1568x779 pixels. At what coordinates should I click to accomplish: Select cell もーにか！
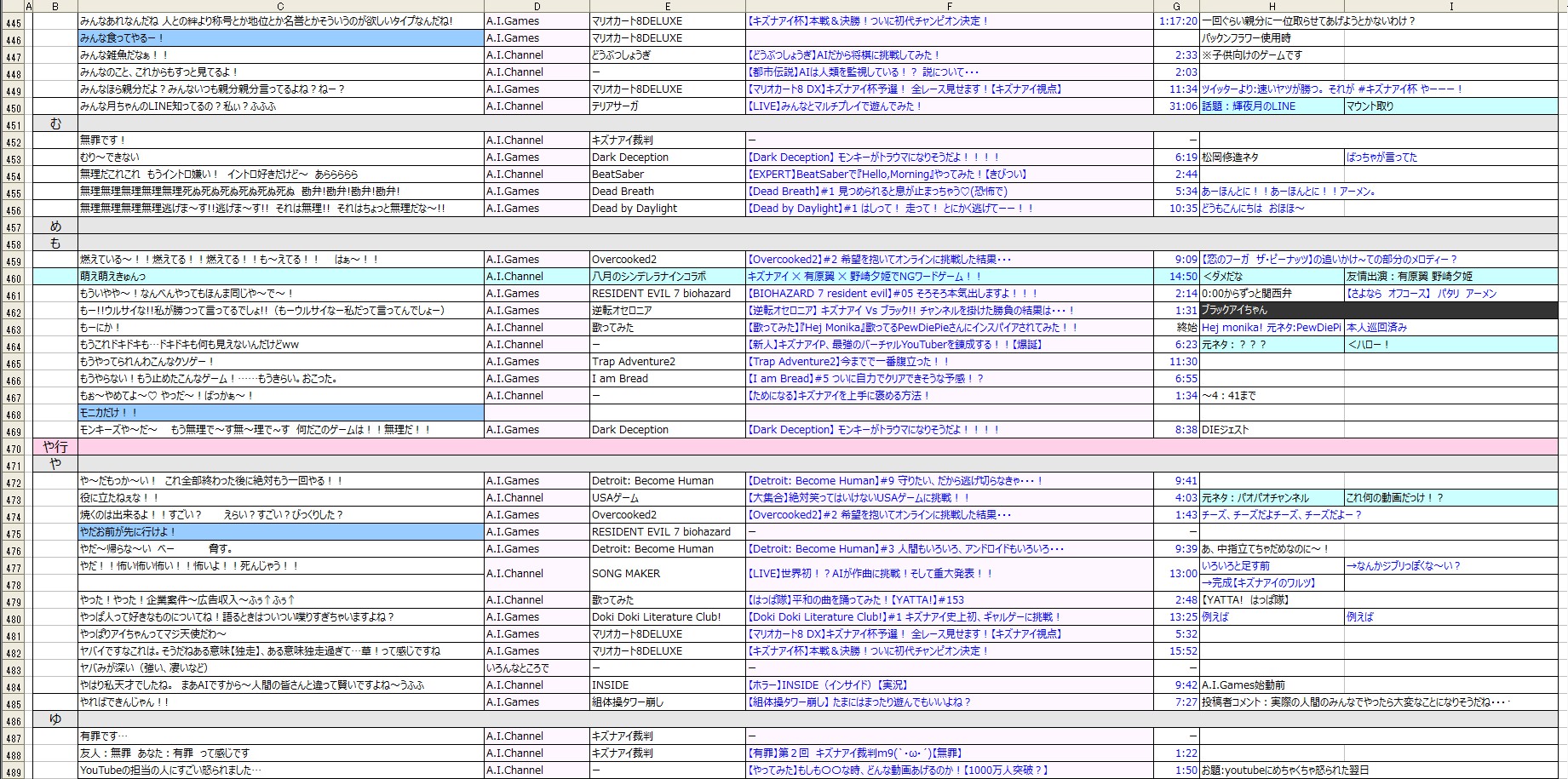(280, 328)
